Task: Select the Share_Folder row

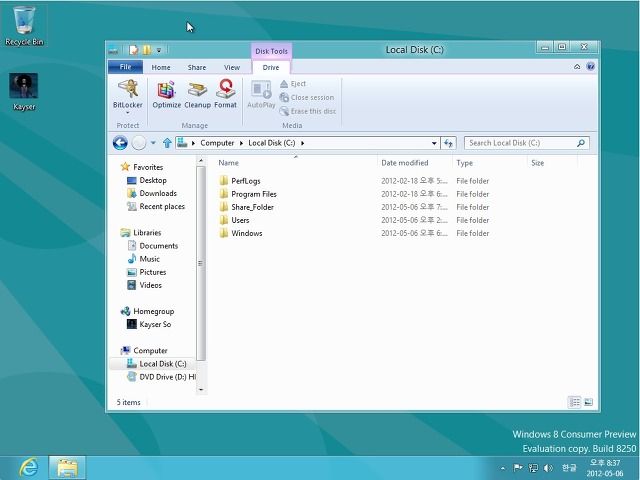Action: (x=252, y=207)
